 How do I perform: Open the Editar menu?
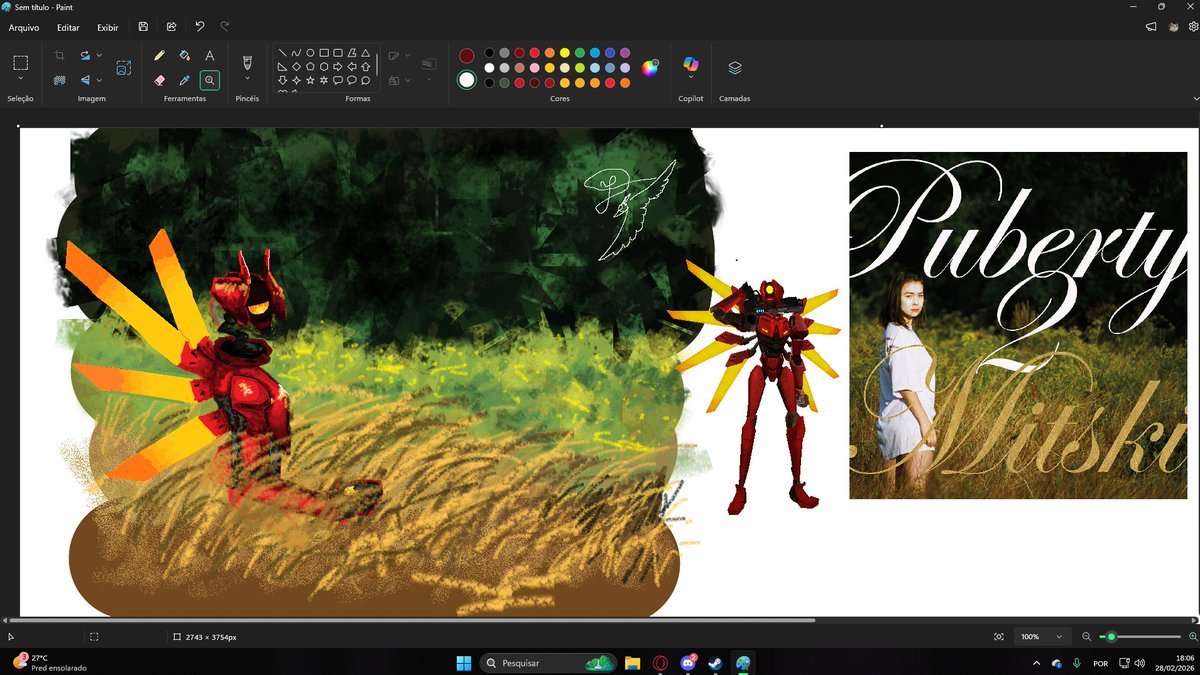coord(68,28)
